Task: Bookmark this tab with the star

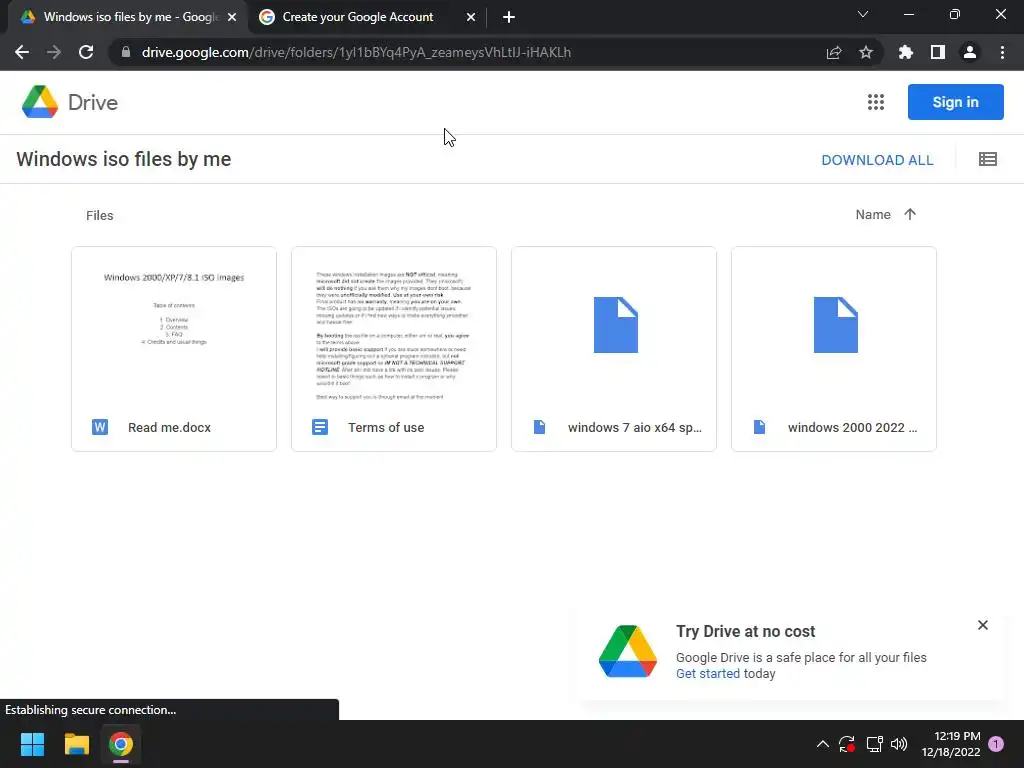Action: click(866, 52)
